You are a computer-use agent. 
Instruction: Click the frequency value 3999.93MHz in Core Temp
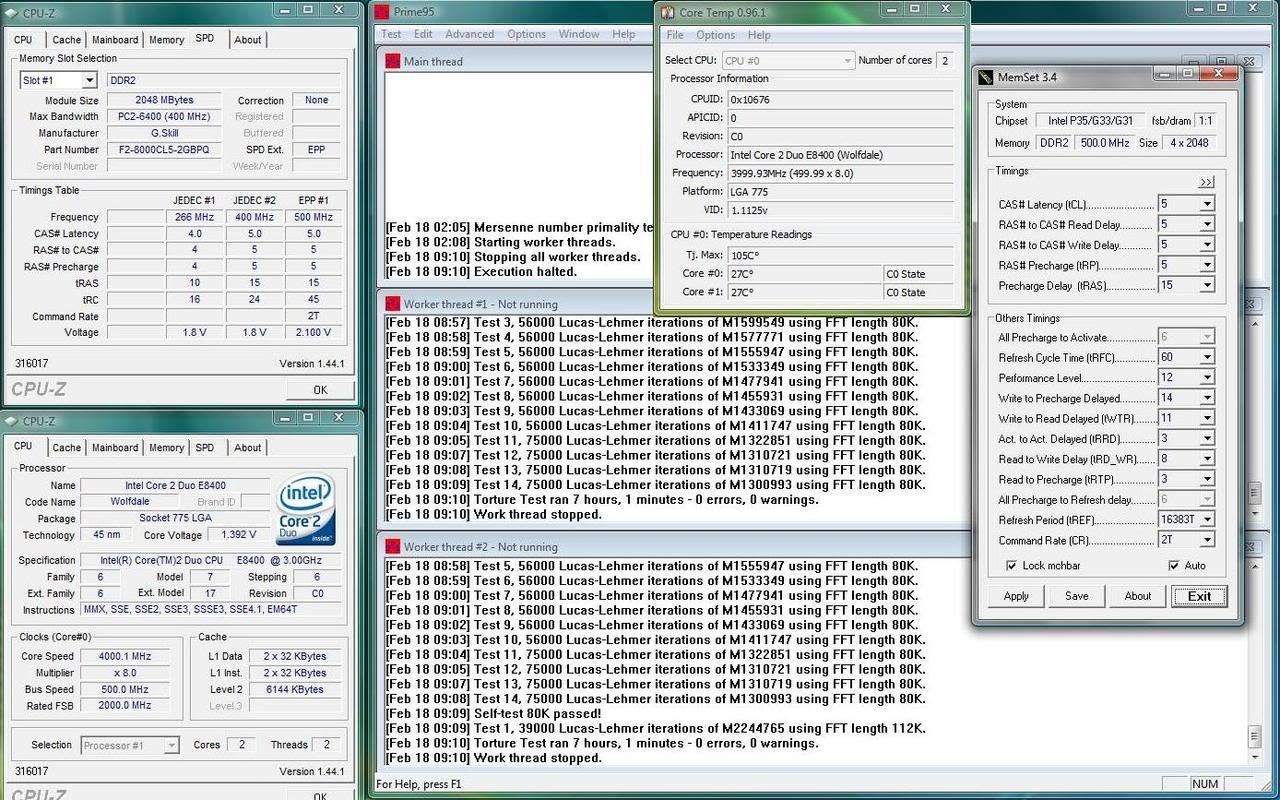(x=840, y=173)
